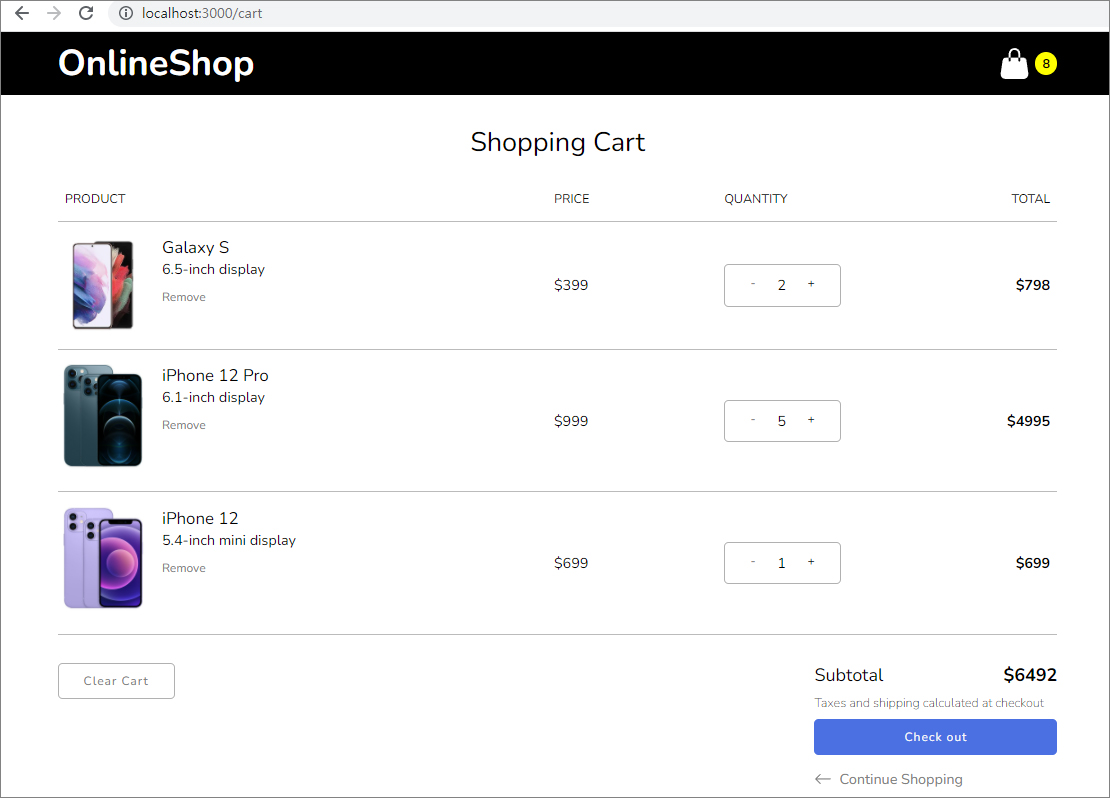Remove iPhone 12 Pro from the cart
Image resolution: width=1110 pixels, height=798 pixels.
[x=184, y=425]
